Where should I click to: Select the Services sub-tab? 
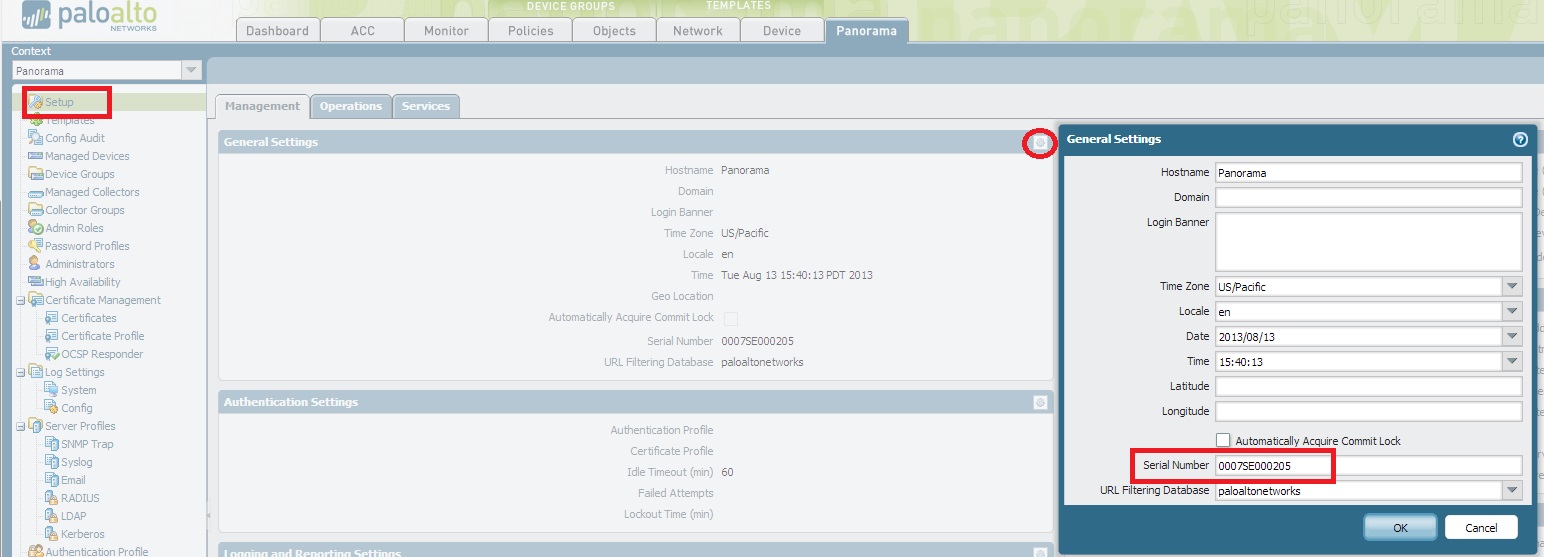click(x=426, y=106)
